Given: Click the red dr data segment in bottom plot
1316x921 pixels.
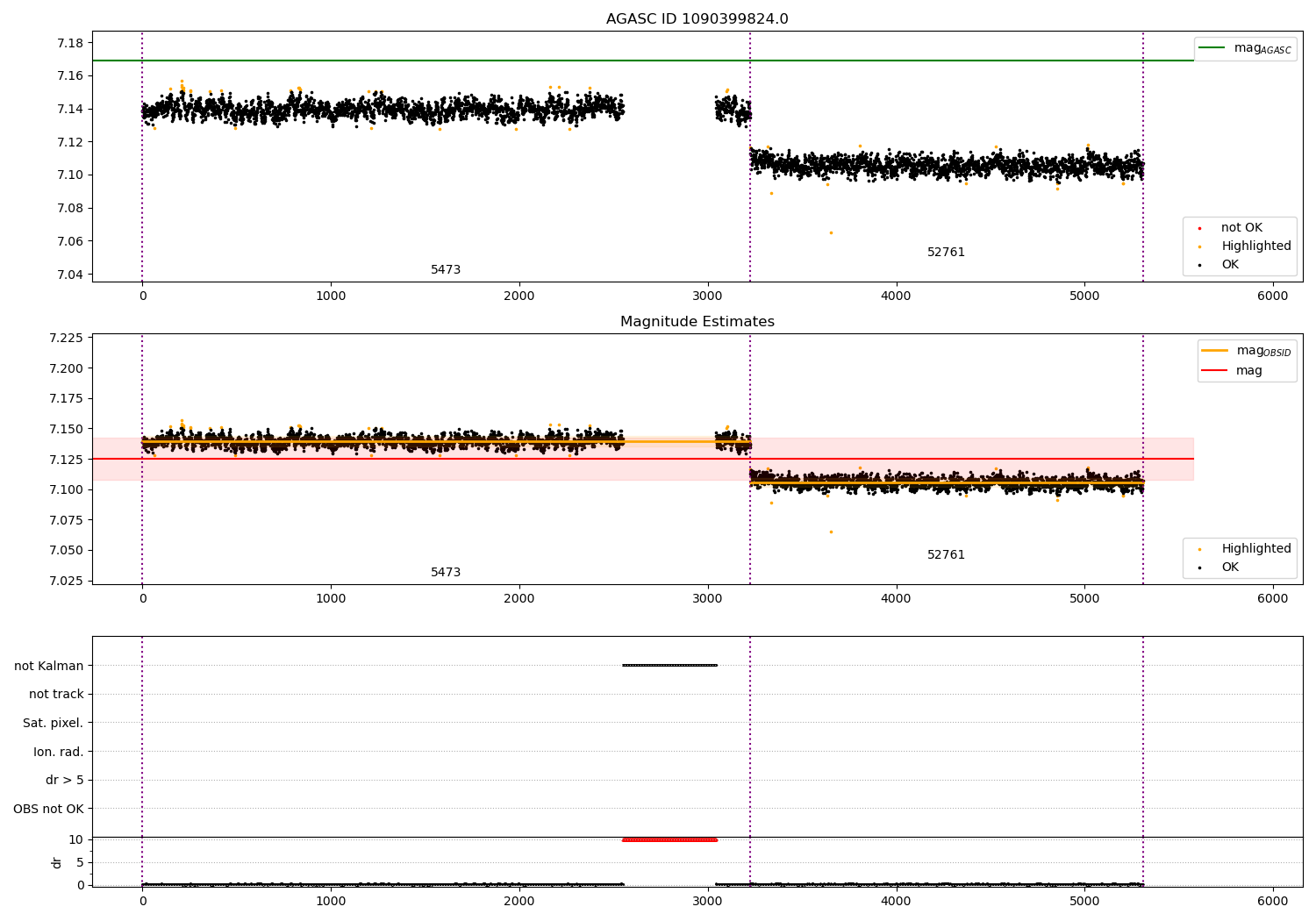Looking at the screenshot, I should coord(669,839).
